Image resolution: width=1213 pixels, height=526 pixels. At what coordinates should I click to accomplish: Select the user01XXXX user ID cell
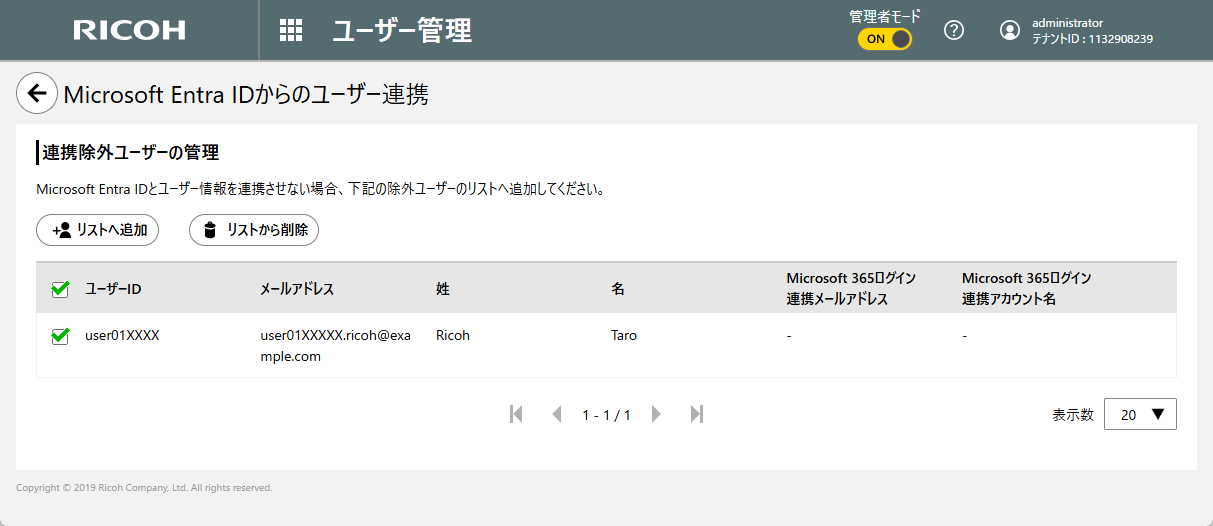[x=122, y=336]
